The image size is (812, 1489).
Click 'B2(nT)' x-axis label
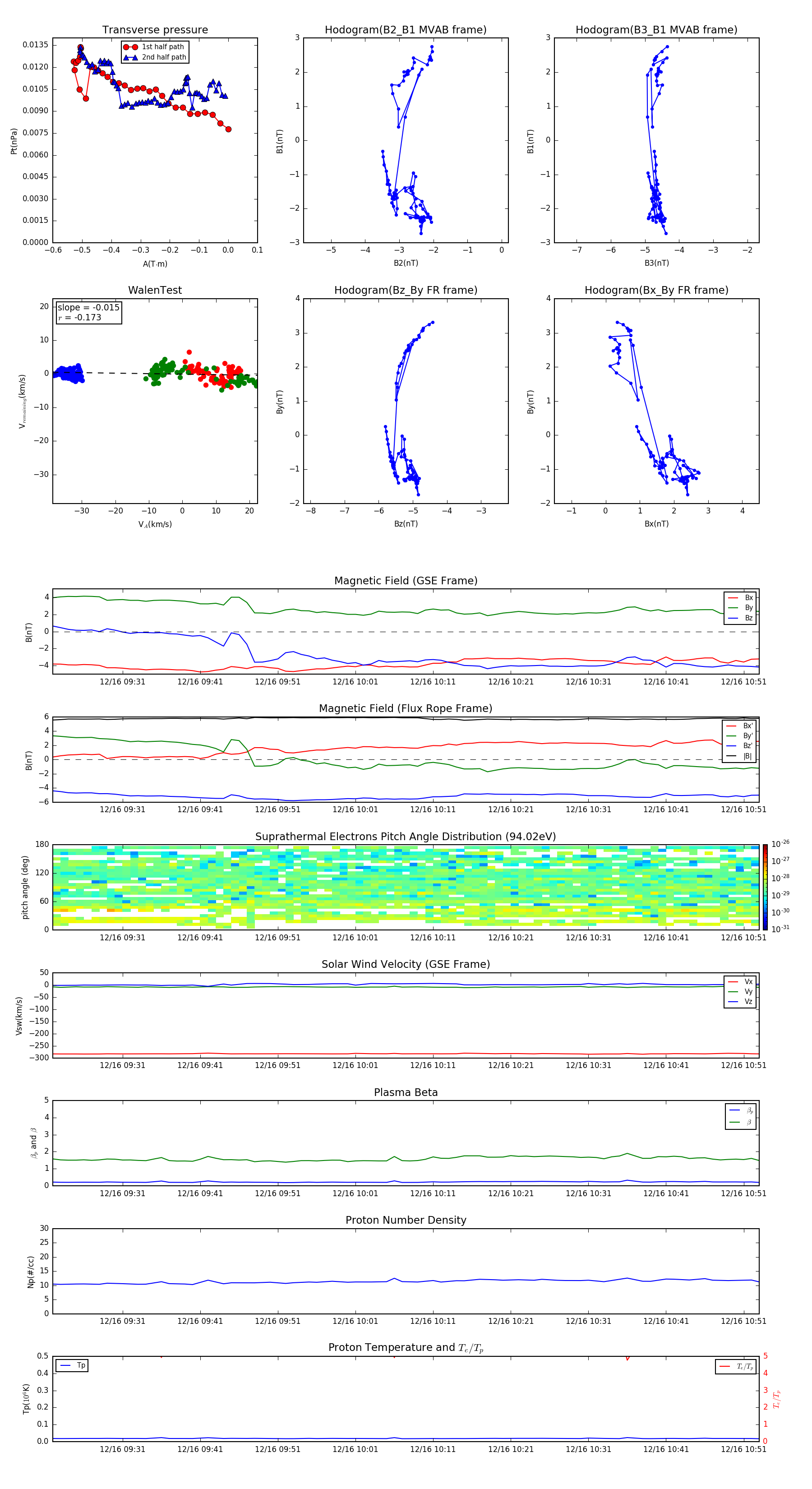(406, 264)
